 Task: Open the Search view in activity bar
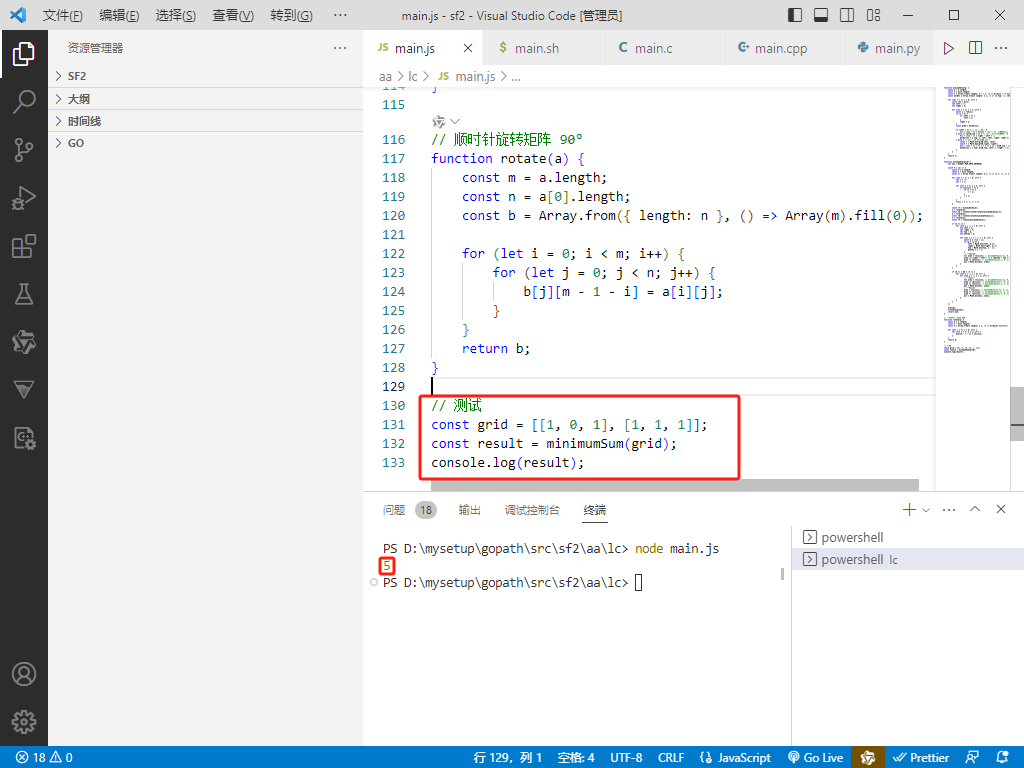coord(24,102)
